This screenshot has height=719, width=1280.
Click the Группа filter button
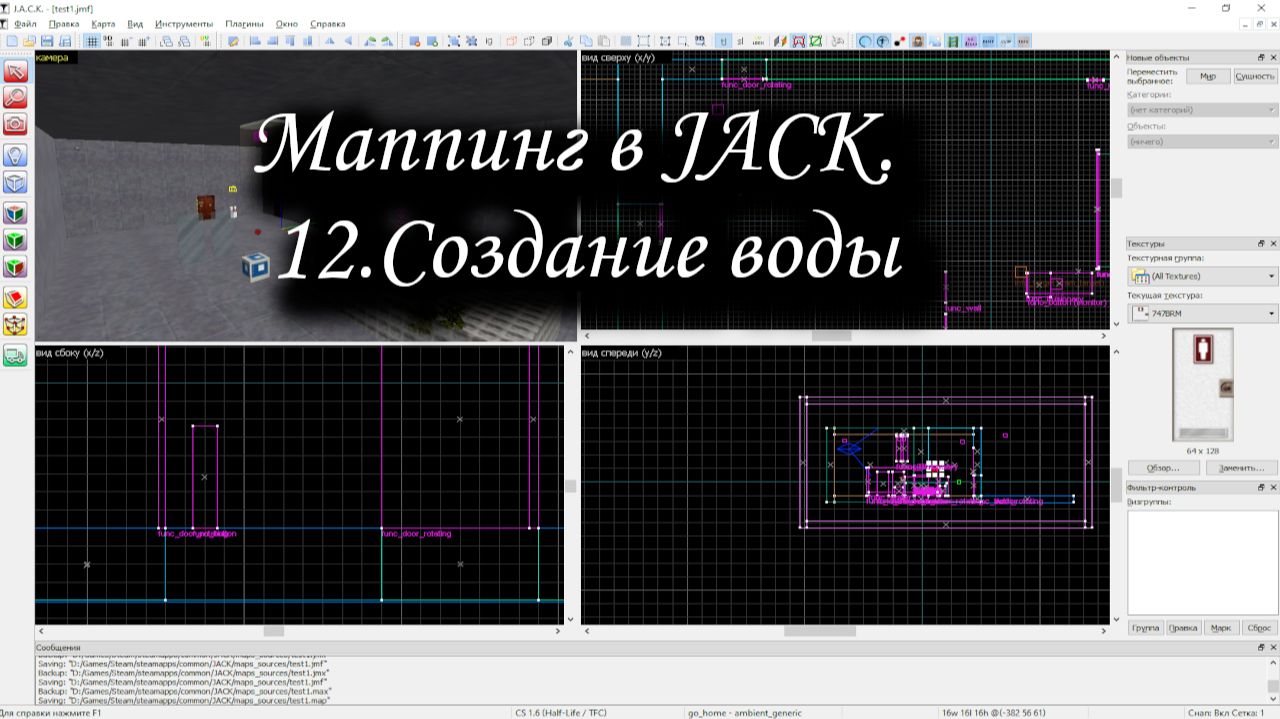coord(1145,628)
